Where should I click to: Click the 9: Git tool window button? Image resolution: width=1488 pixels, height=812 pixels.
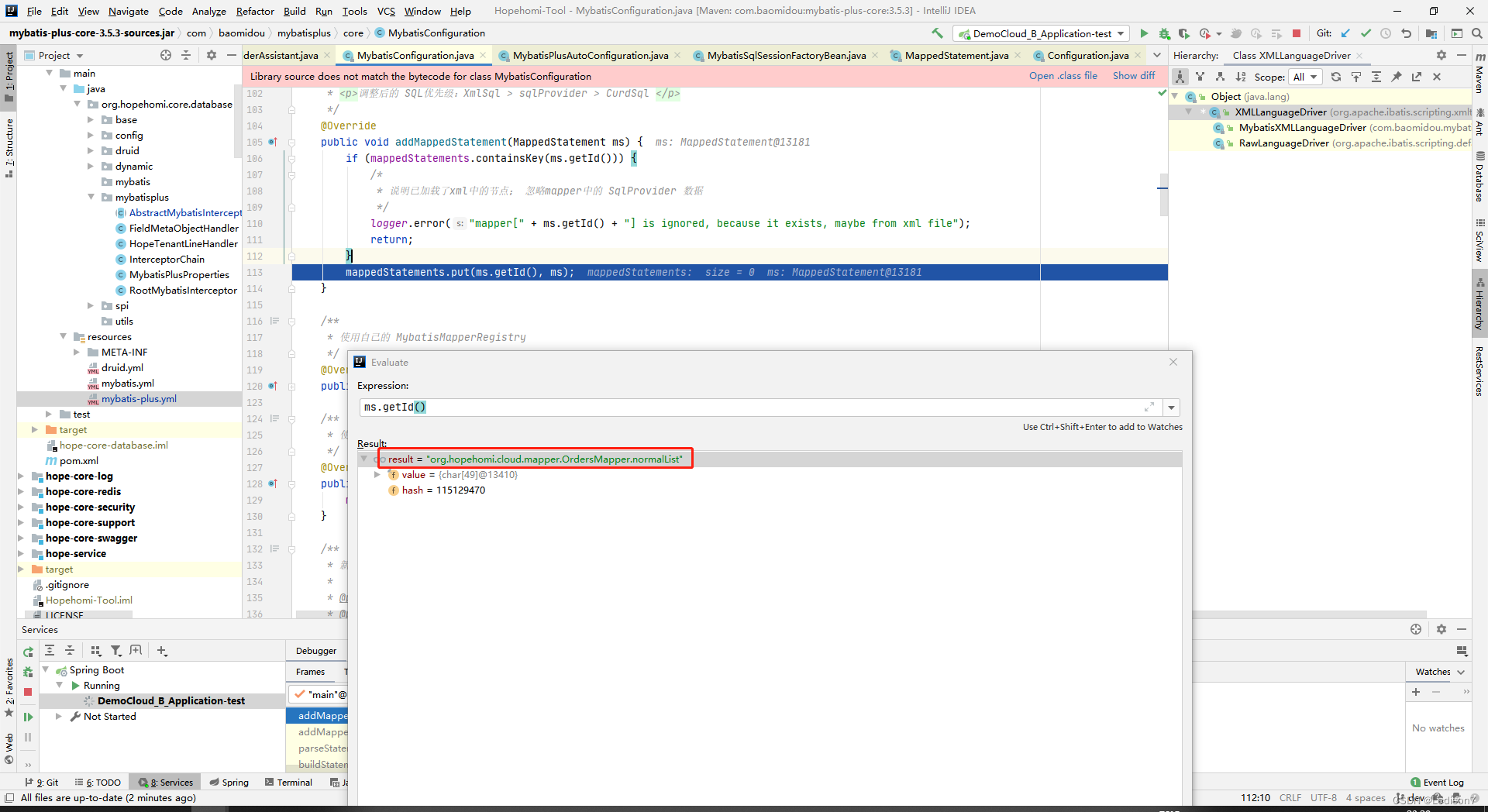[42, 783]
